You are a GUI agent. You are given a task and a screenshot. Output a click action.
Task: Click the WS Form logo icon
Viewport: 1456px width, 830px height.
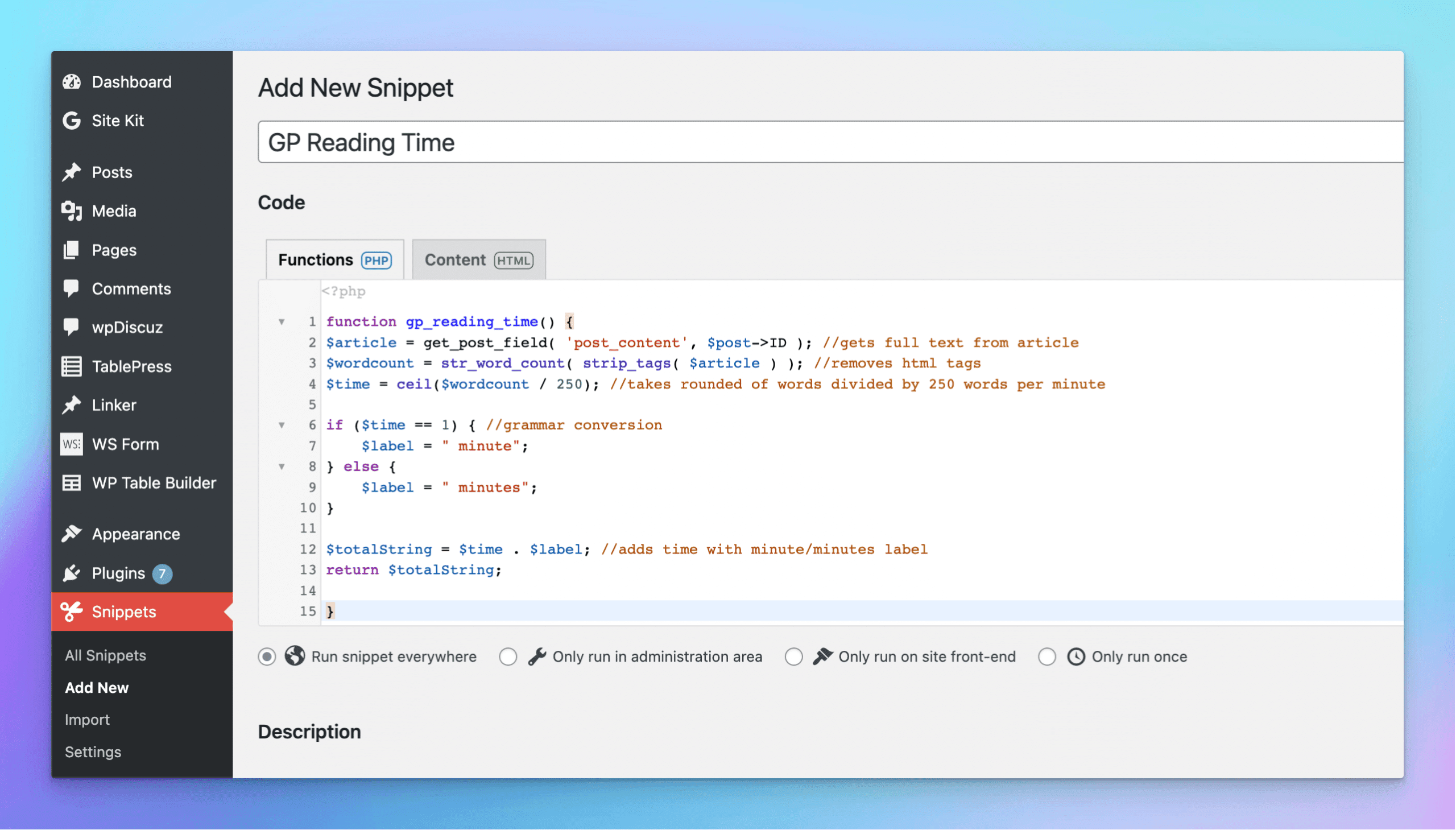72,444
